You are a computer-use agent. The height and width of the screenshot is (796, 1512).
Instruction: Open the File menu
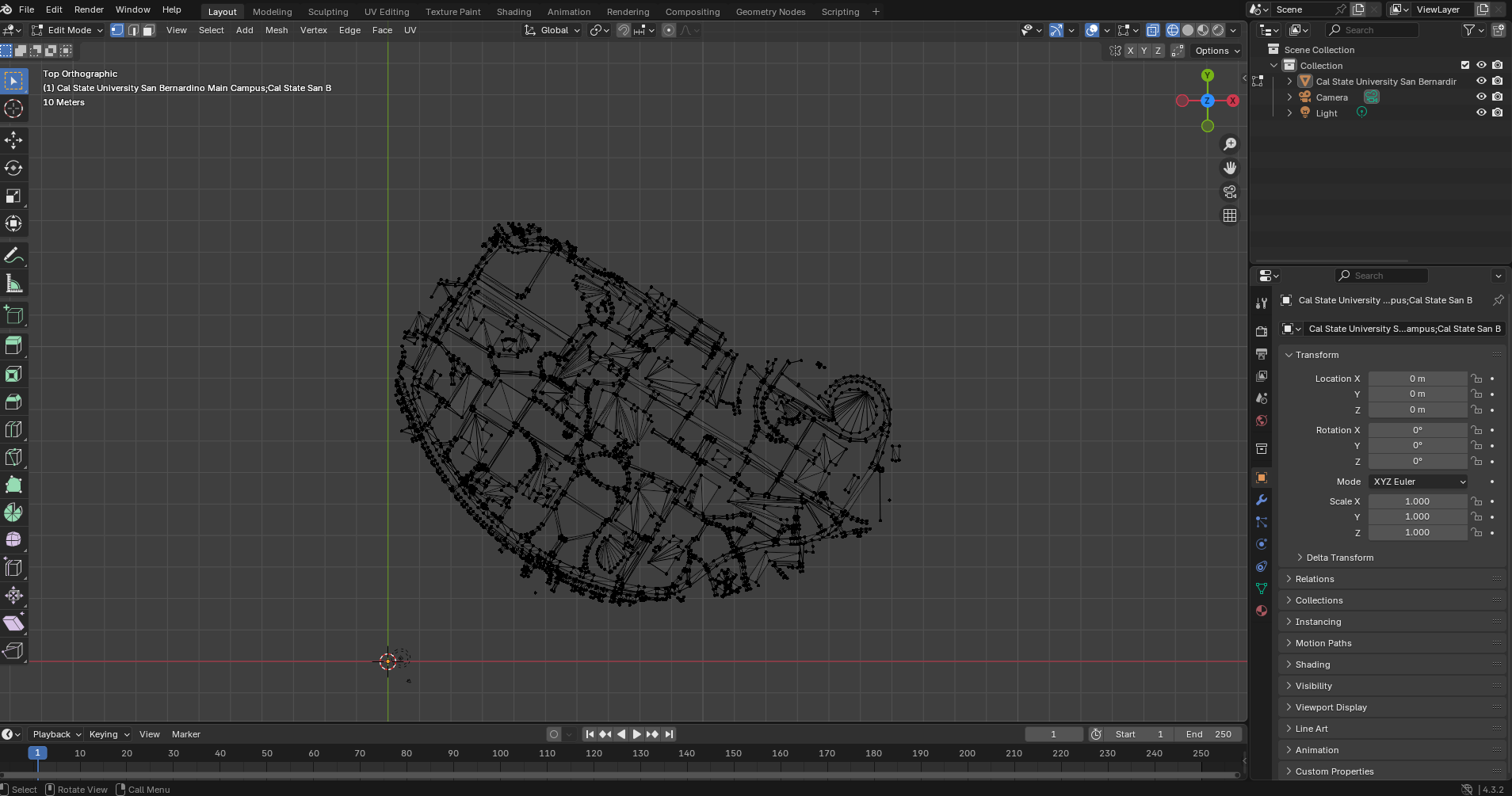point(26,10)
